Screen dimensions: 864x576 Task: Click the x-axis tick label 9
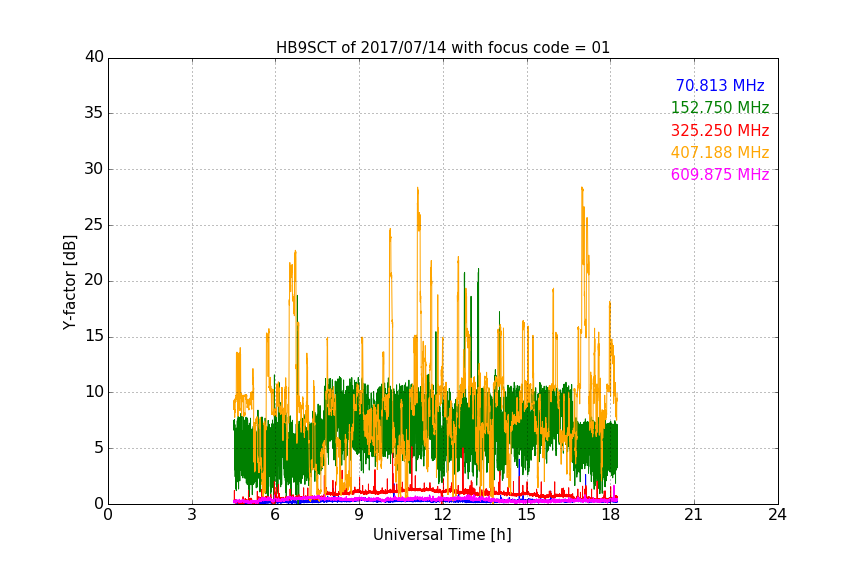[359, 515]
